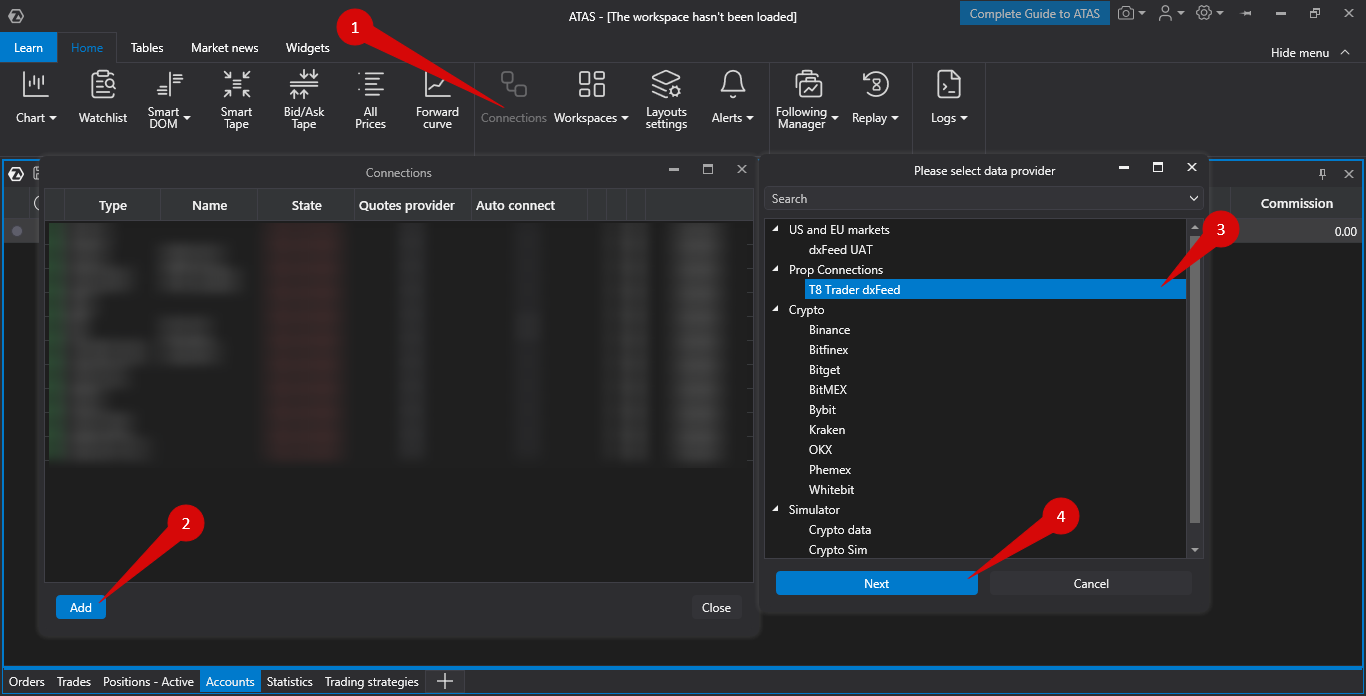The image size is (1366, 696).
Task: Open the Complete Guide to ATAS
Action: pos(1035,13)
